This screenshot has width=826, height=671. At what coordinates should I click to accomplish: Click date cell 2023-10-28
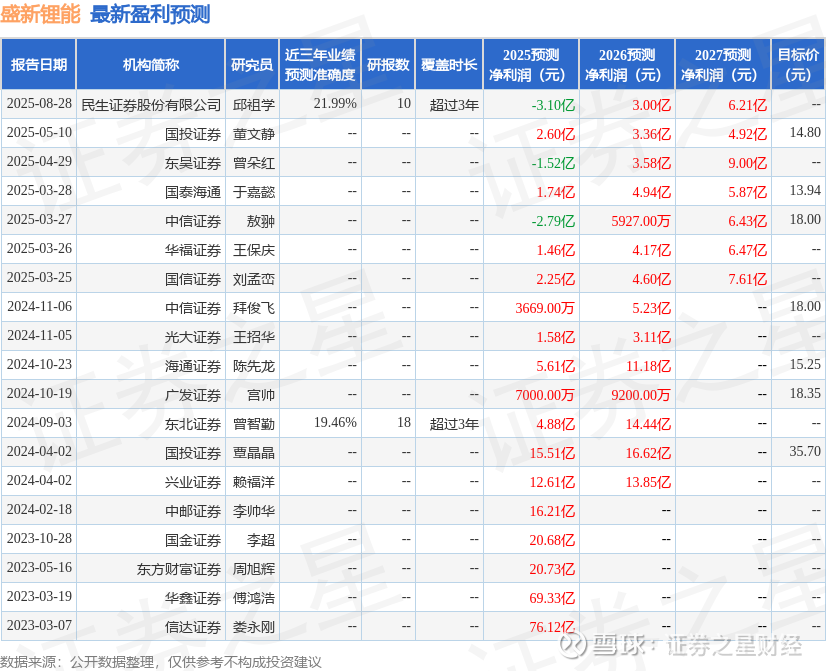click(40, 538)
